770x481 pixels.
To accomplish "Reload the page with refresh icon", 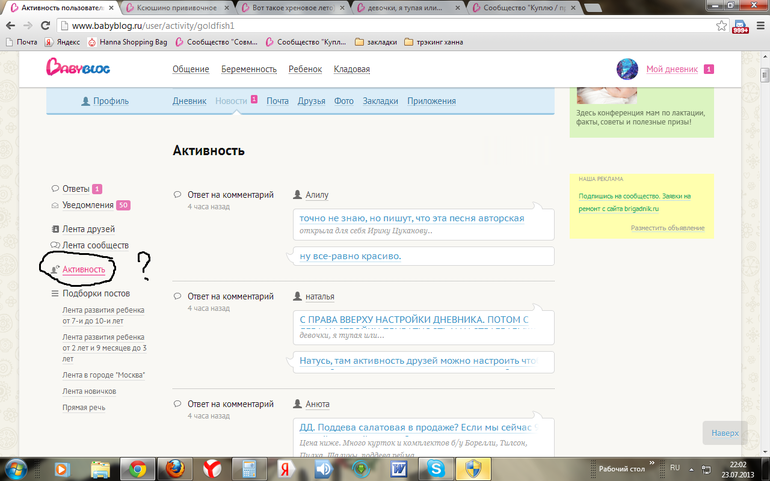I will [x=45, y=26].
